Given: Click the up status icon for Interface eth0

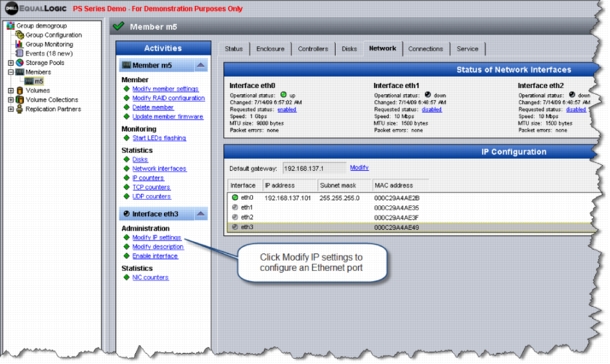Looking at the screenshot, I should click(x=283, y=94).
